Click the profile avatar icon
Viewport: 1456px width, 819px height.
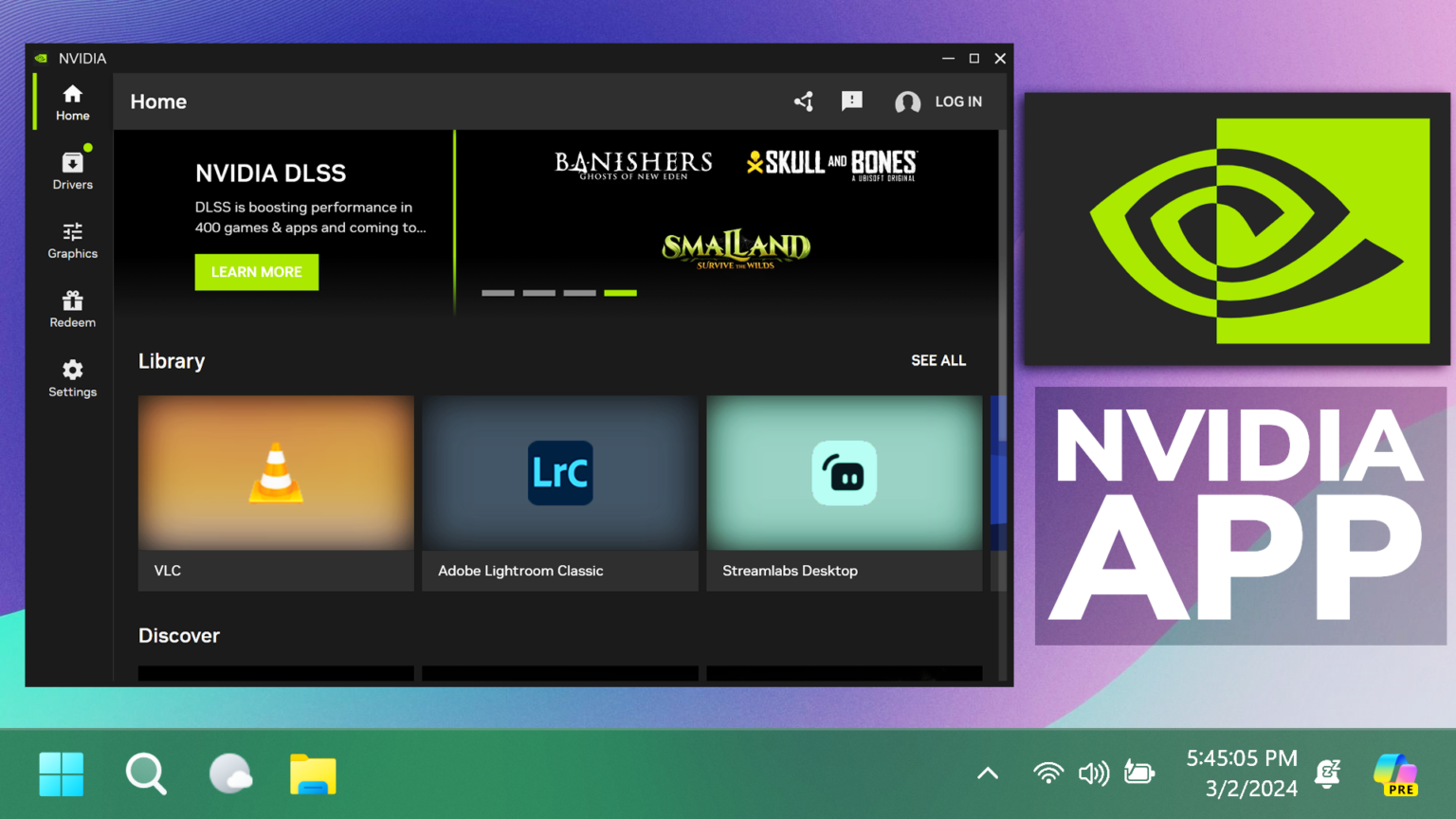point(907,101)
